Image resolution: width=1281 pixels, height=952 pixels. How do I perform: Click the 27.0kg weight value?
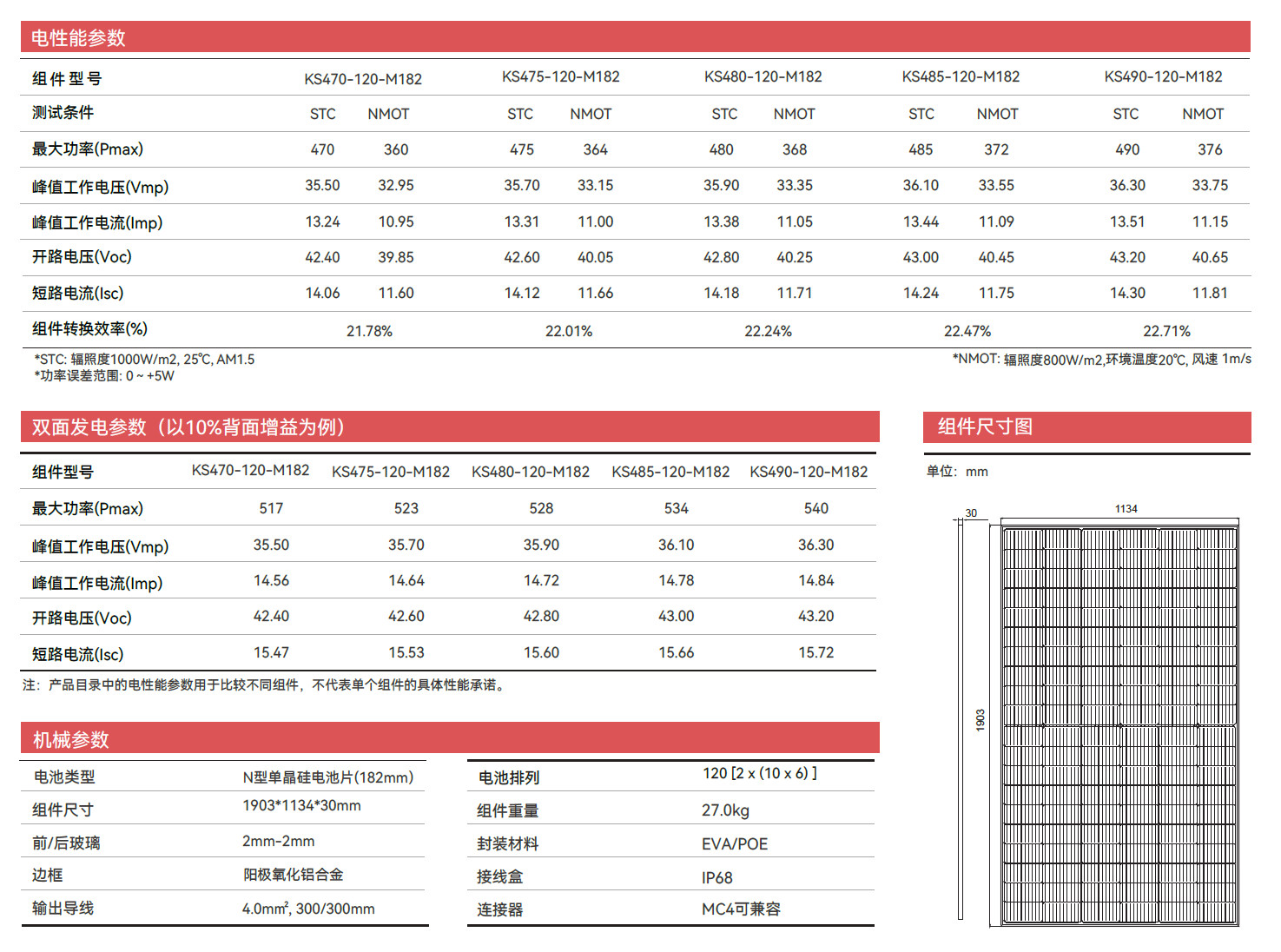click(725, 810)
